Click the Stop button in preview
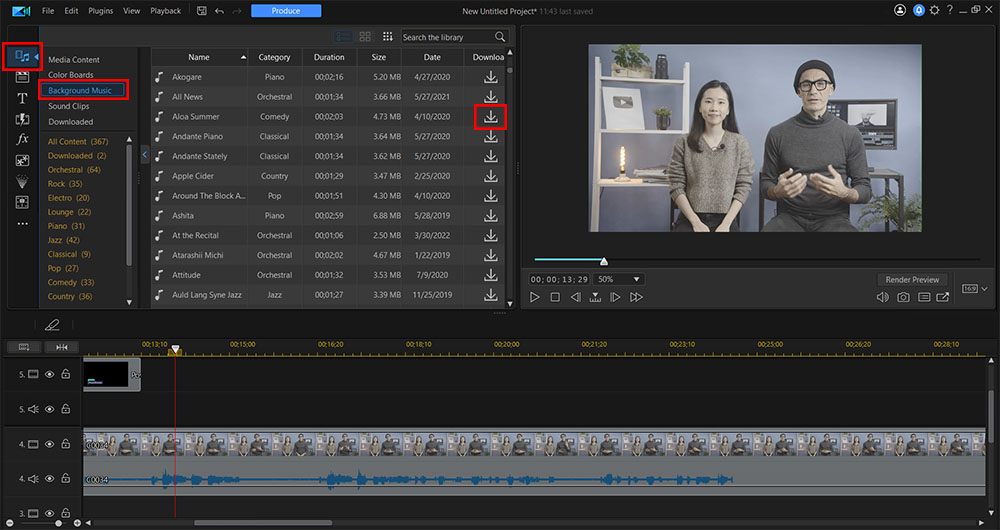Viewport: 1000px width, 530px height. point(555,297)
